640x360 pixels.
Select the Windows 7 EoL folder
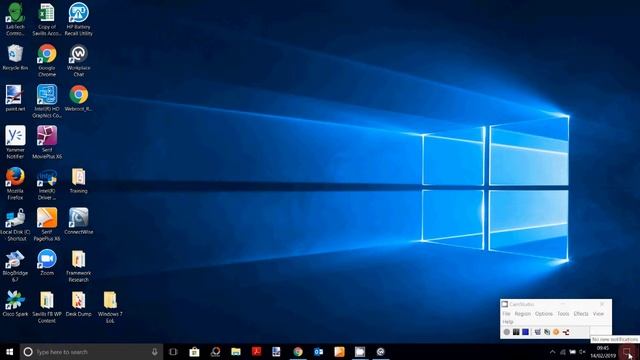point(110,307)
